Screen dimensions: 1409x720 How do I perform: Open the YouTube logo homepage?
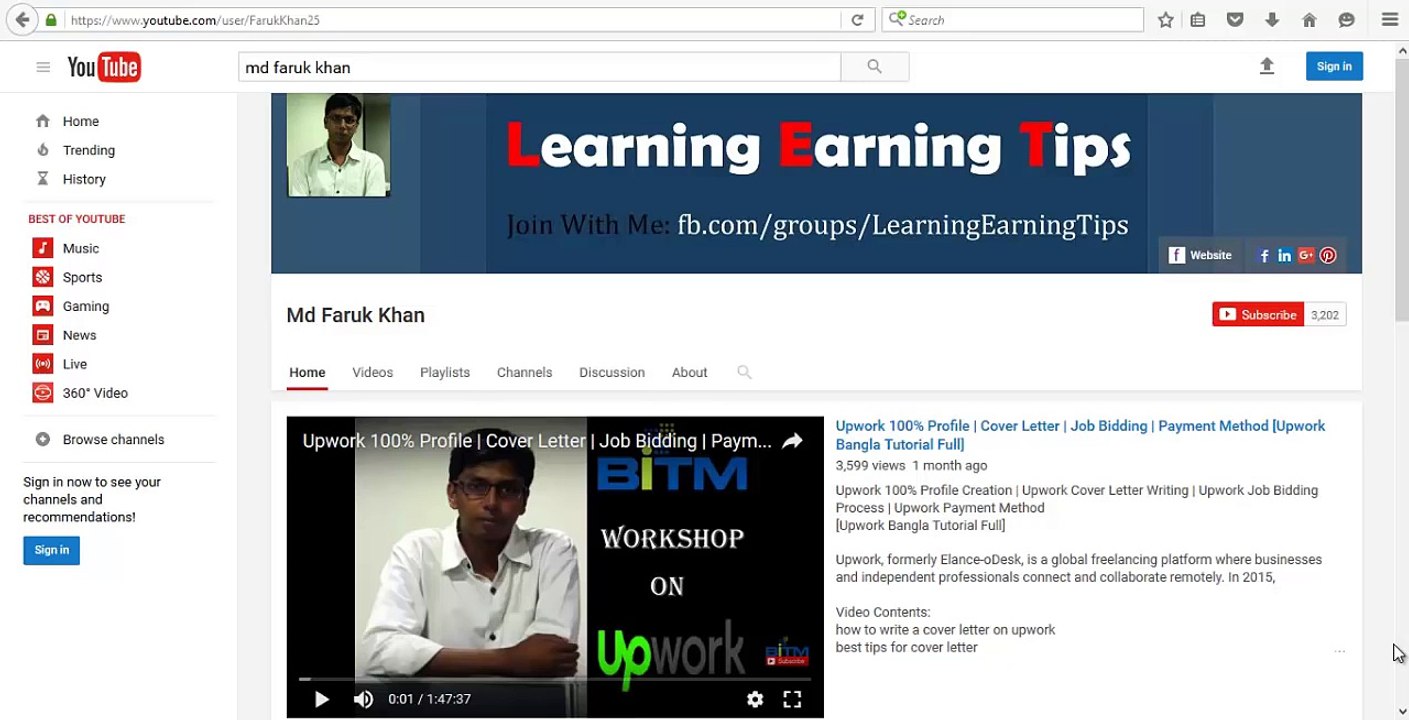click(x=104, y=67)
